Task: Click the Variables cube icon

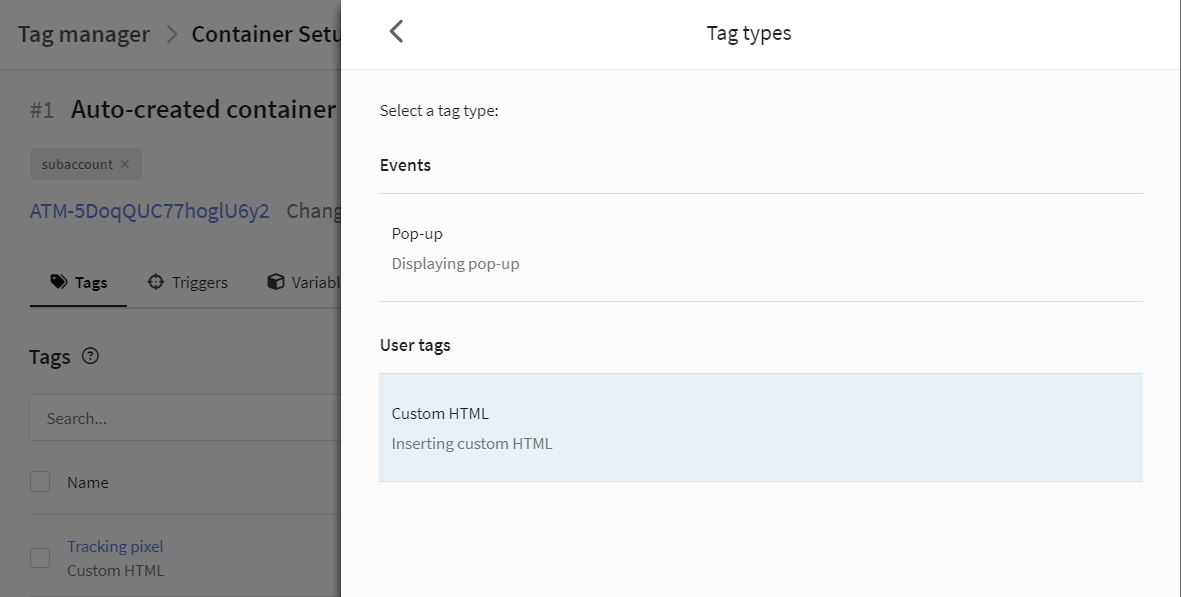Action: point(276,282)
